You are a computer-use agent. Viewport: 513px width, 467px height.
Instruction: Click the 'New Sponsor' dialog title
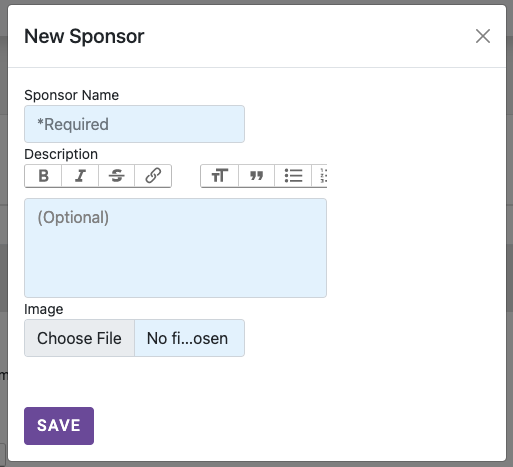pyautogui.click(x=84, y=36)
